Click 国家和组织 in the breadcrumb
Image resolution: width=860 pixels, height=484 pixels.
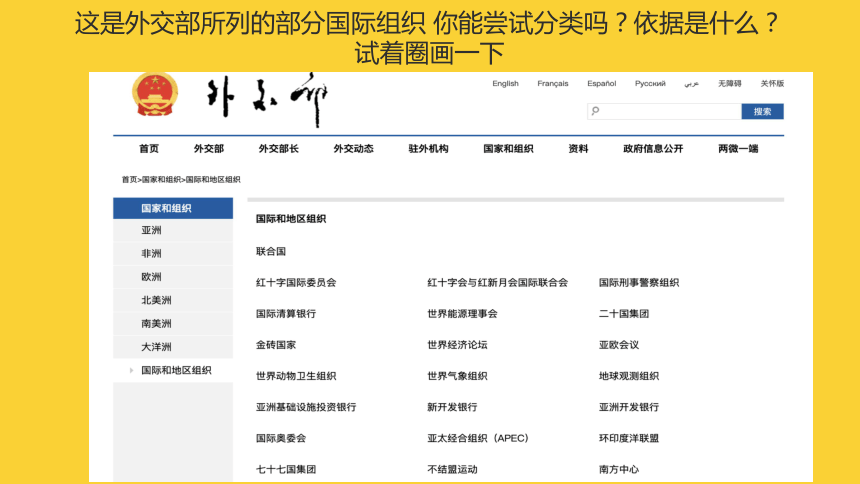click(161, 179)
